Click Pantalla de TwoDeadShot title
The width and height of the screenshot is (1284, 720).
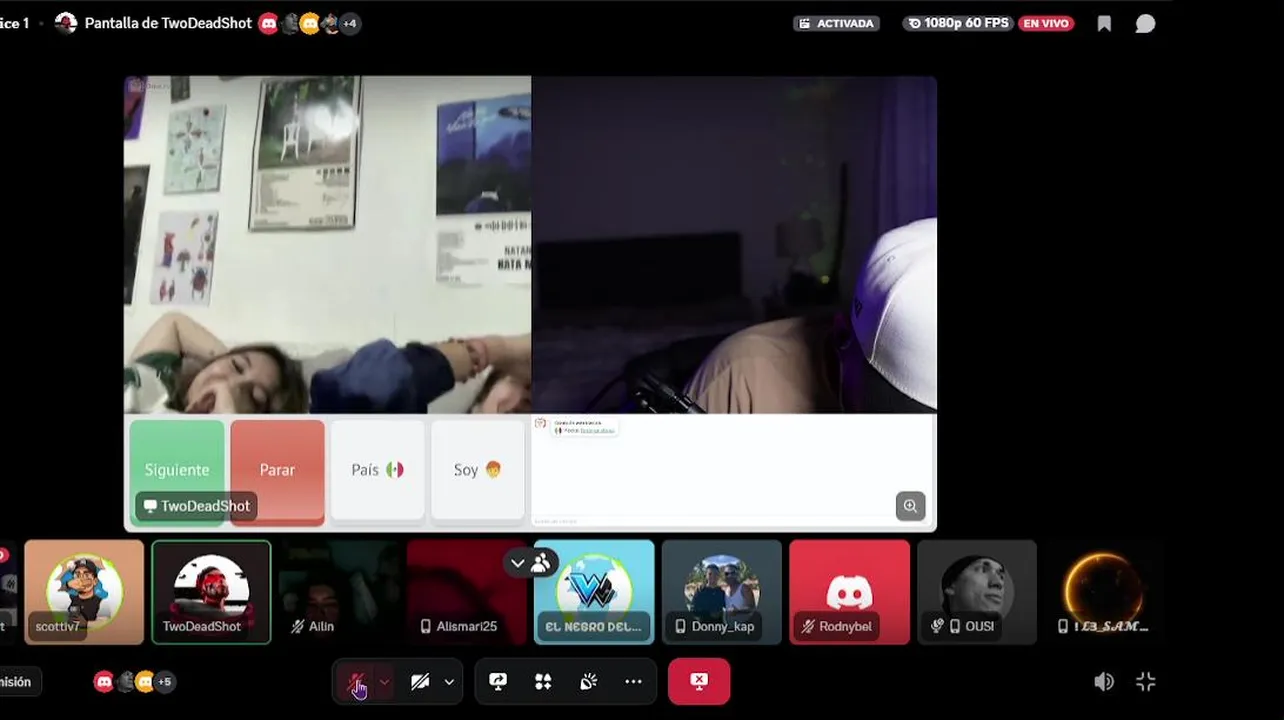pos(168,23)
